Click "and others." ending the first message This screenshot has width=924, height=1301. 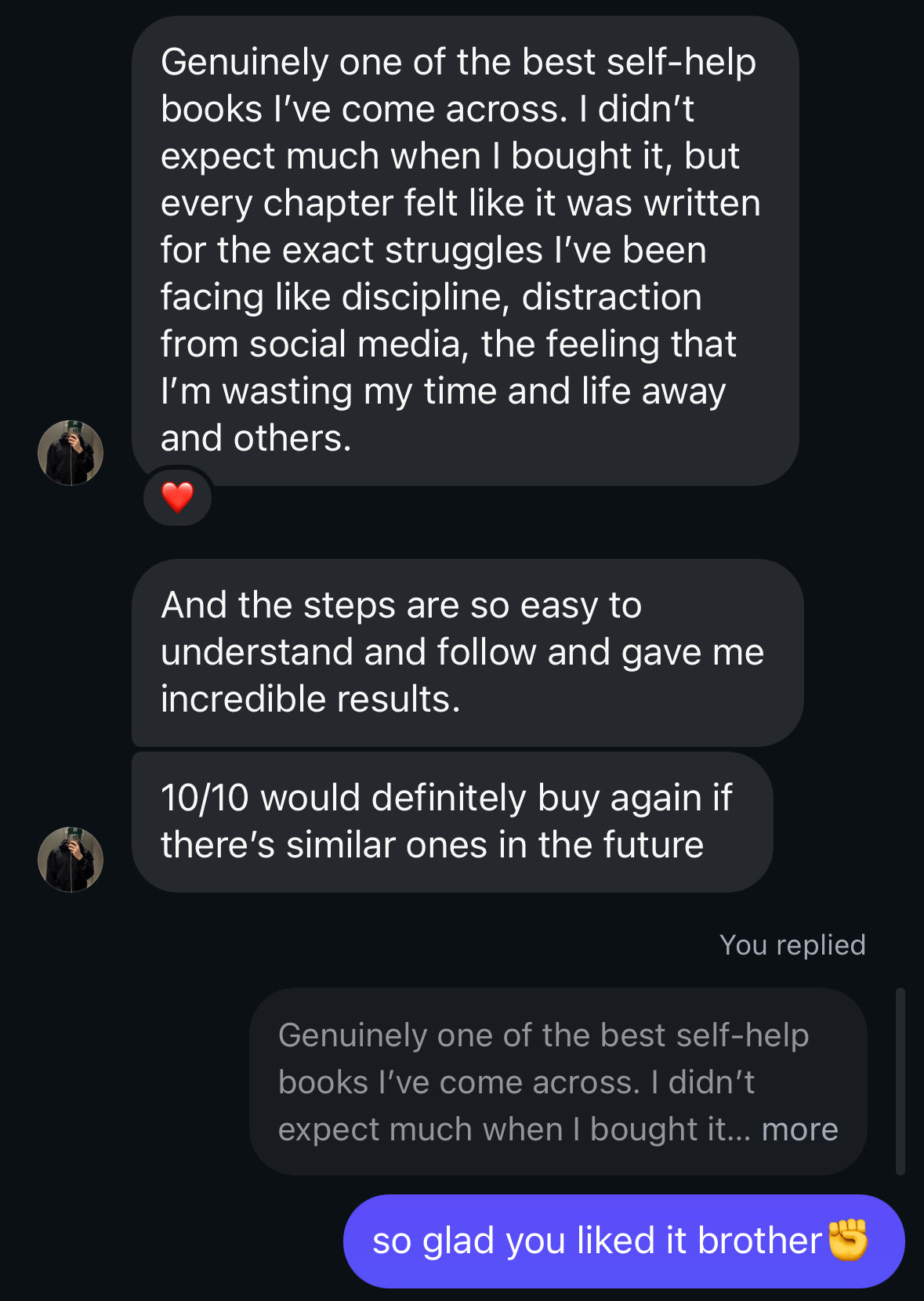point(255,438)
